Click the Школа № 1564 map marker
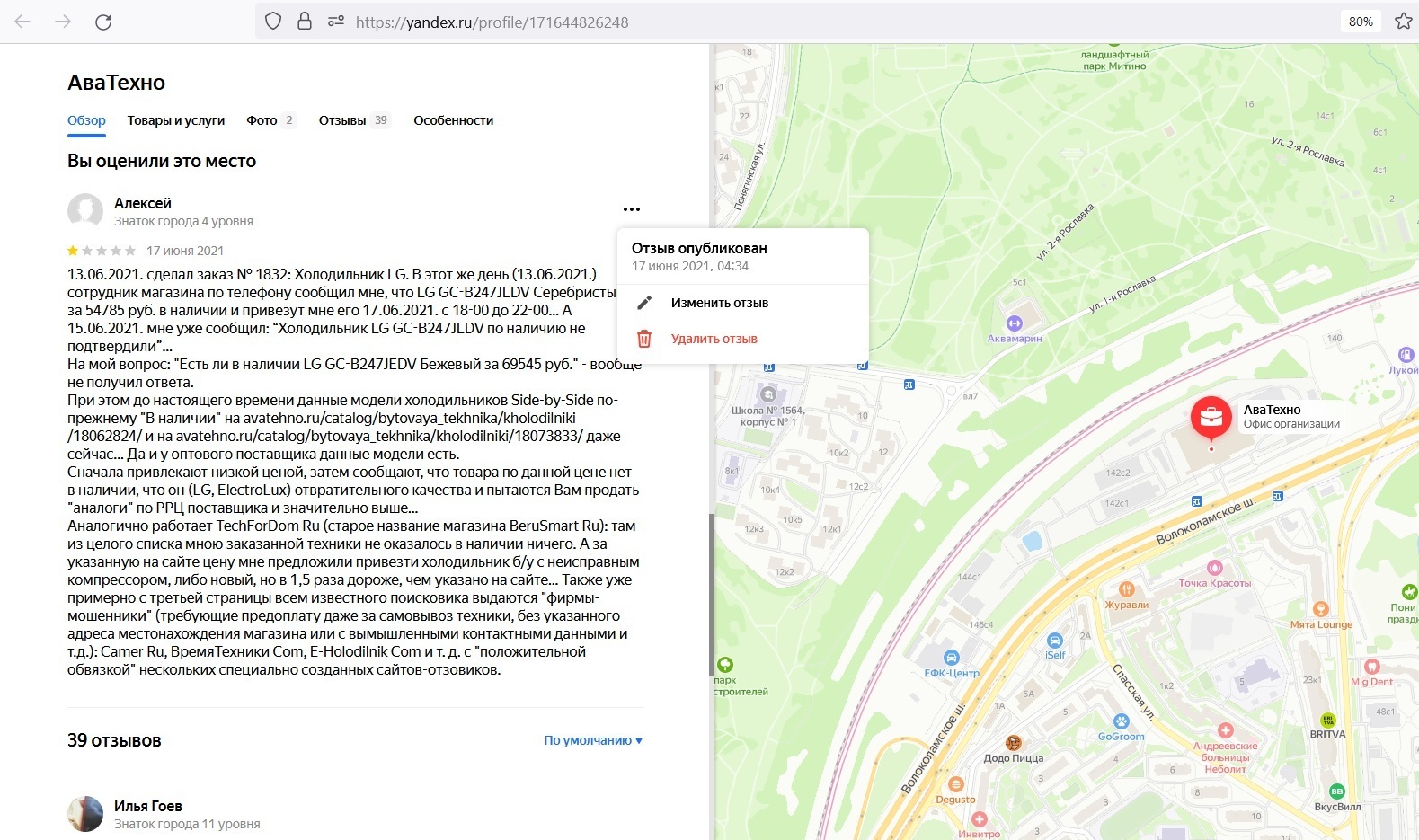 pyautogui.click(x=767, y=394)
